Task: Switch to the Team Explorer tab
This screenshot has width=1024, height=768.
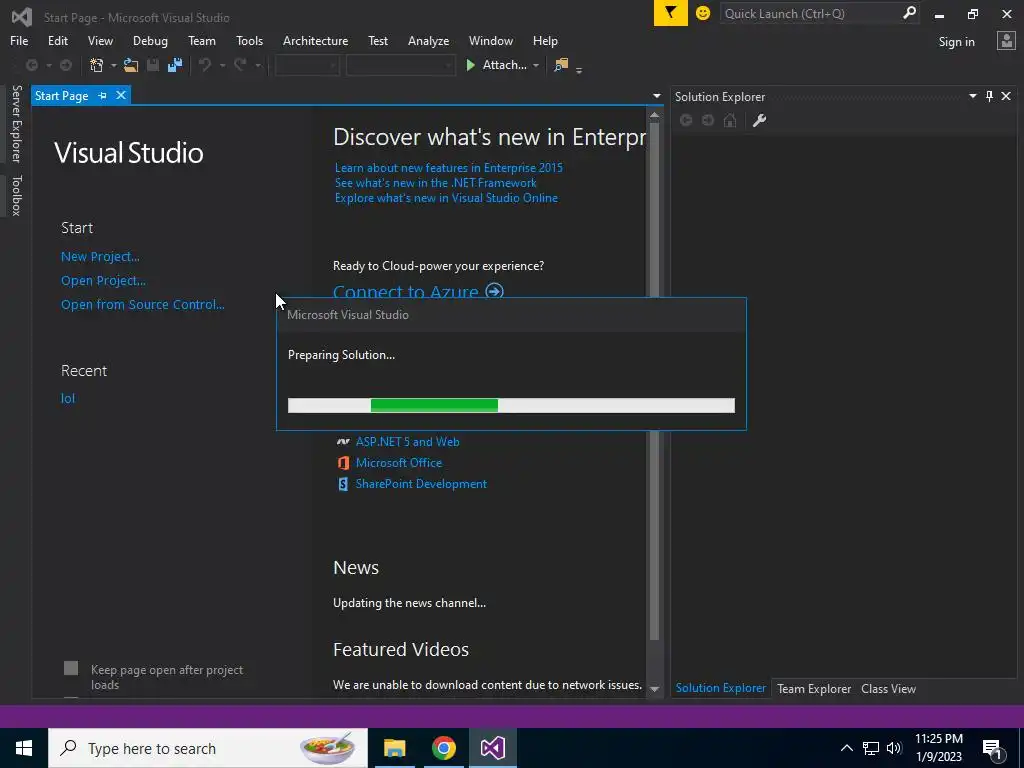Action: tap(814, 688)
